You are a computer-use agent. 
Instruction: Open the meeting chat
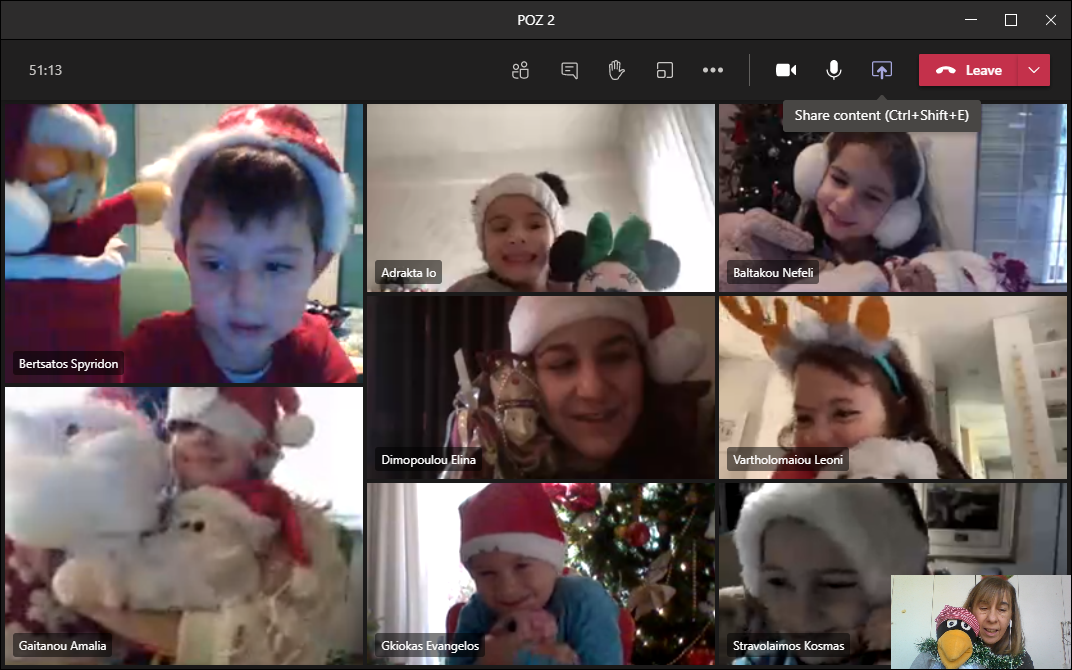click(569, 70)
